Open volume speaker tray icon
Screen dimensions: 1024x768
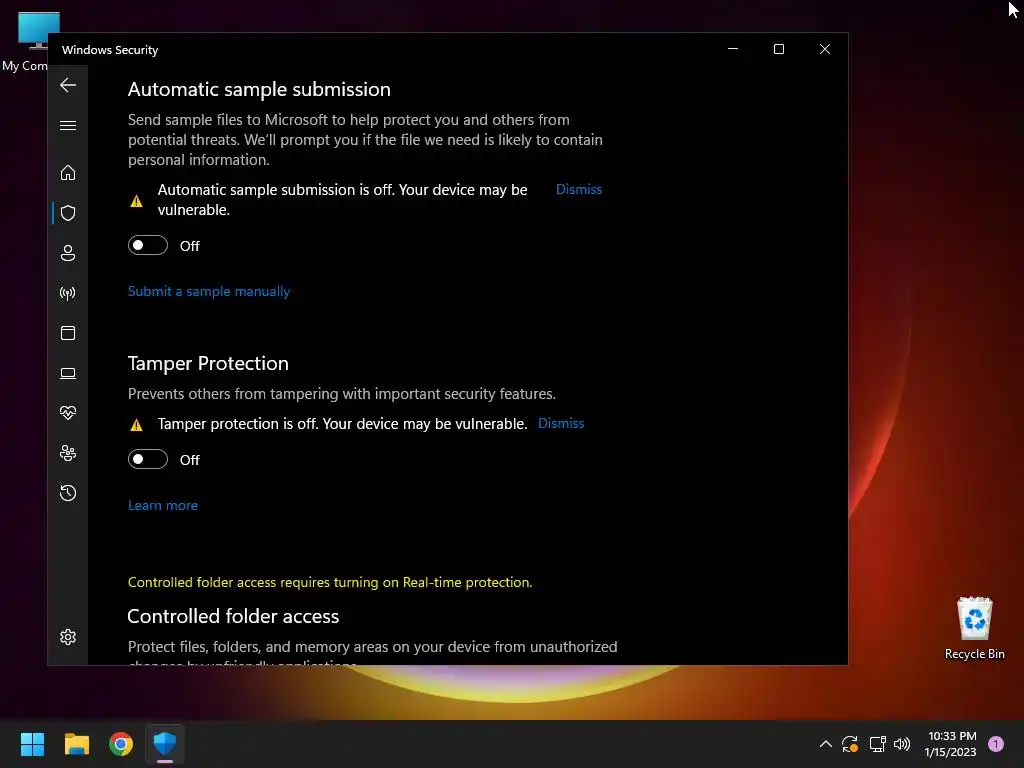click(x=902, y=744)
